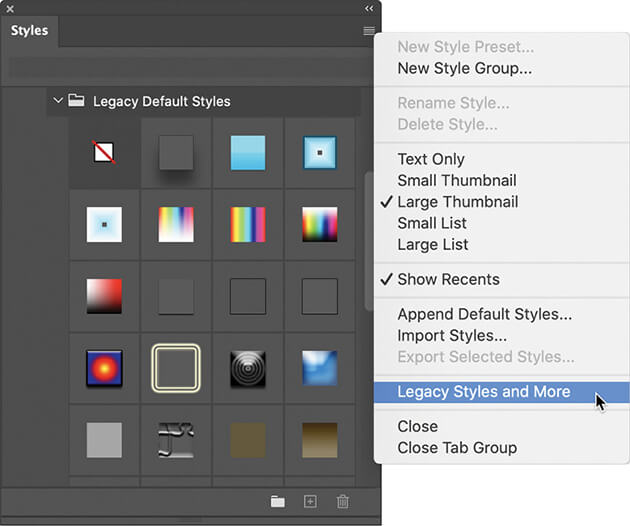The height and width of the screenshot is (526, 630).
Task: Click the Styles panel tab
Action: click(x=30, y=31)
